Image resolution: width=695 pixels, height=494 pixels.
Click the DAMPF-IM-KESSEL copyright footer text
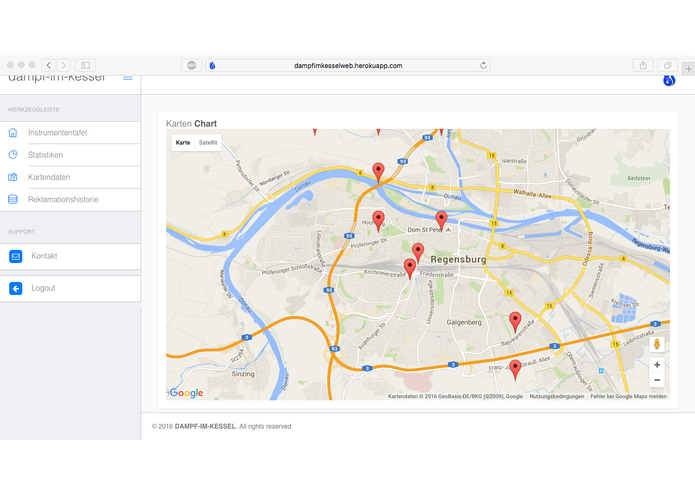tap(205, 426)
